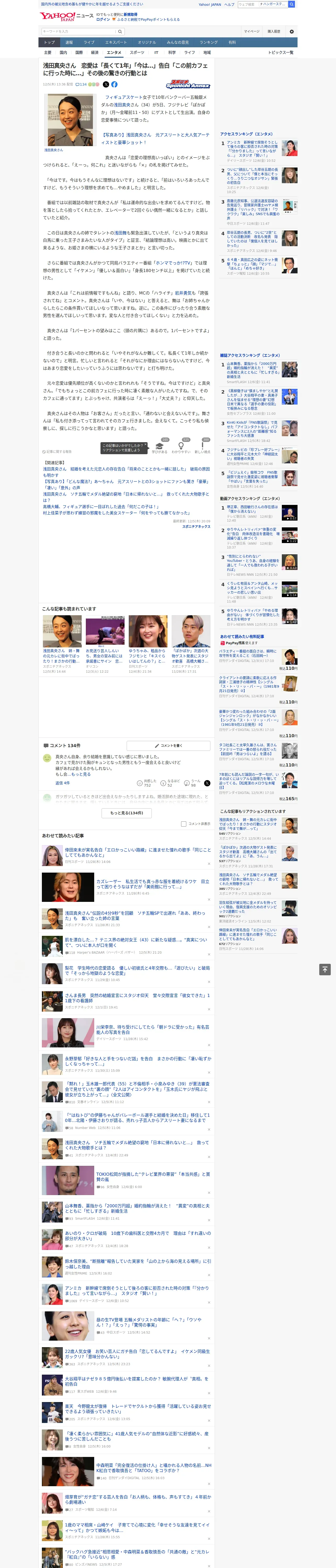Open the settings gear icon in header
Image resolution: width=336 pixels, height=1568 pixels.
coord(292,32)
